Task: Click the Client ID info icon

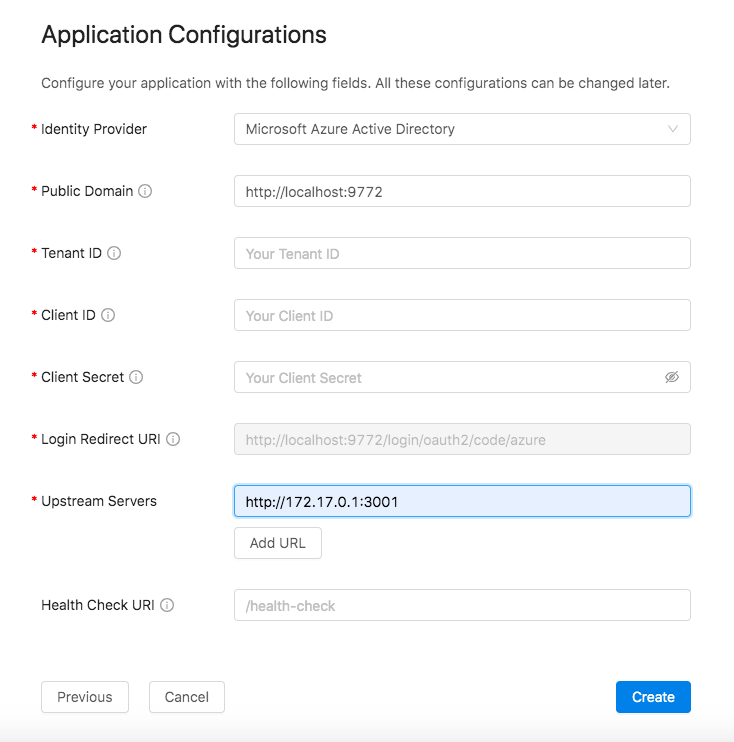Action: click(x=108, y=315)
